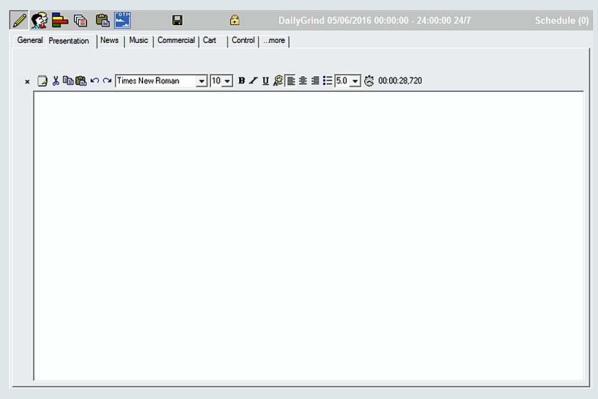Switch to the News tab
Viewport: 598px width, 399px height.
[109, 40]
